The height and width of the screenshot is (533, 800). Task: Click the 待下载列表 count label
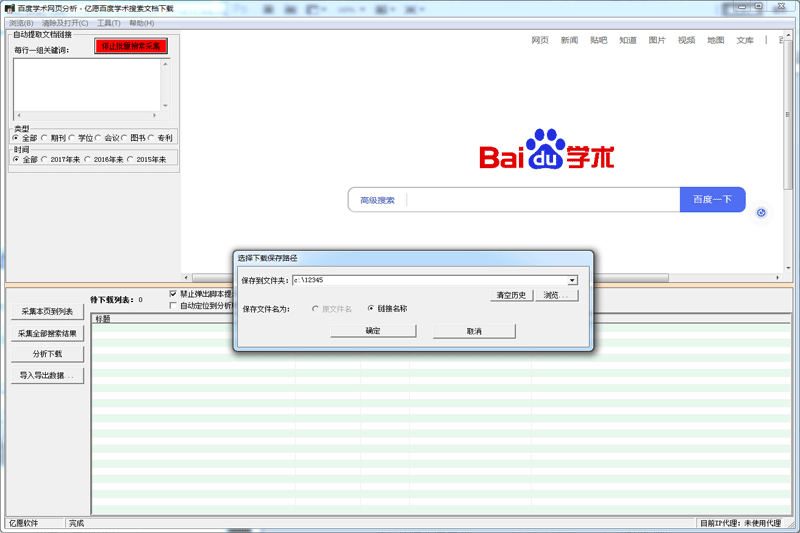pos(116,300)
